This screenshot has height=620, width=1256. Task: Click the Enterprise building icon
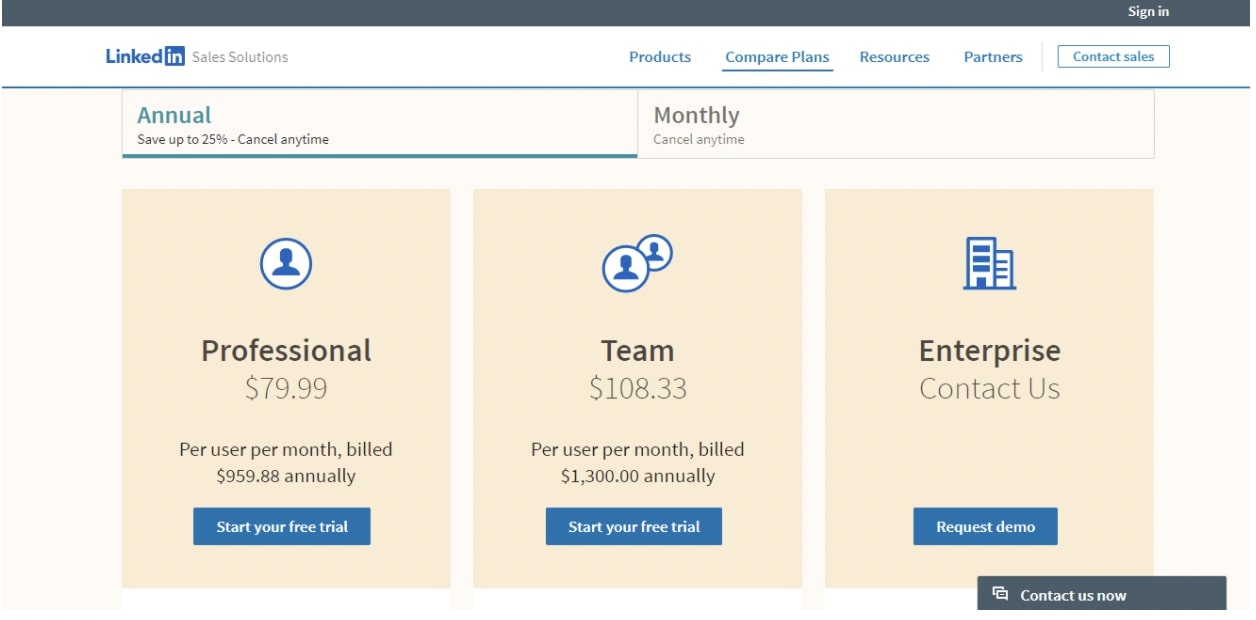(989, 263)
